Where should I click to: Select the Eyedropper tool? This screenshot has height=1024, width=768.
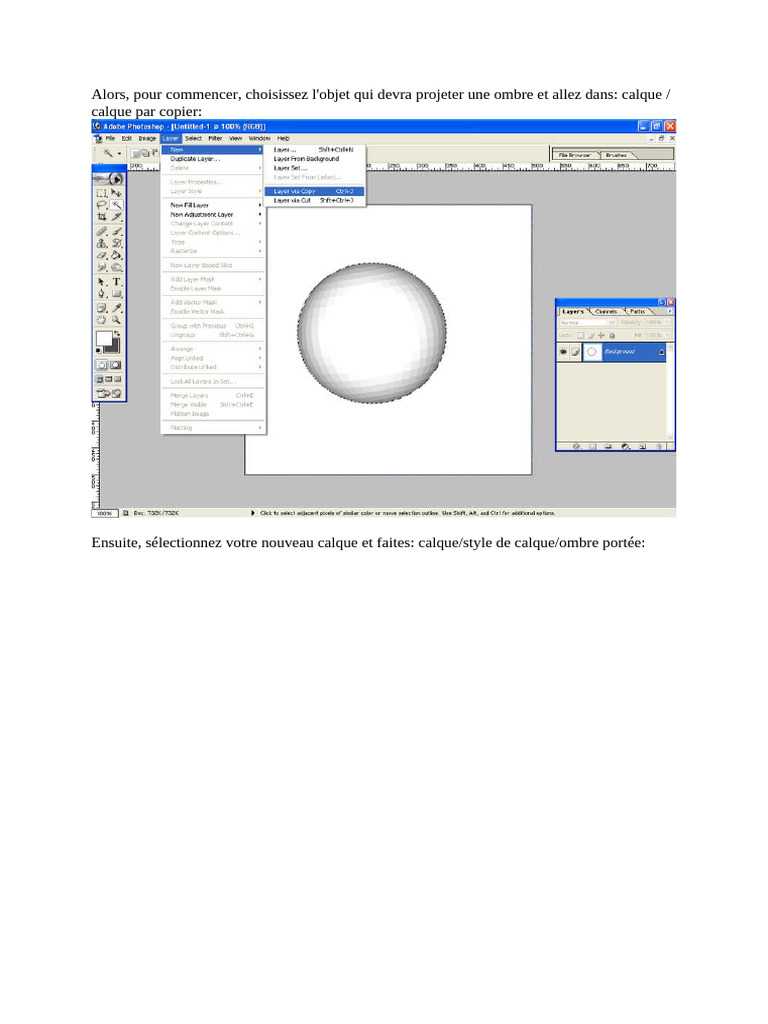point(116,308)
